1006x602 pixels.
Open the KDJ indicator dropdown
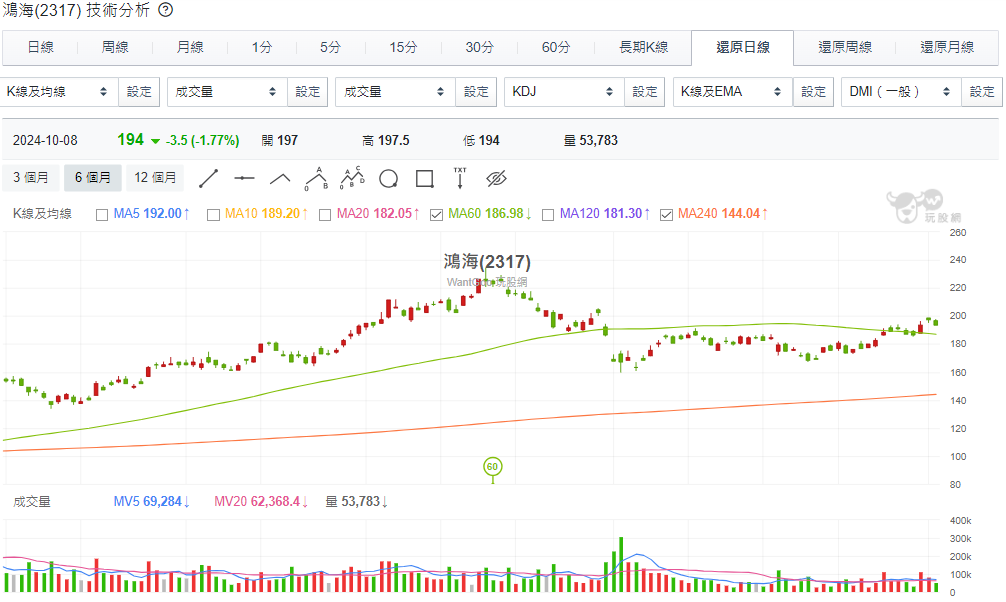pos(565,92)
